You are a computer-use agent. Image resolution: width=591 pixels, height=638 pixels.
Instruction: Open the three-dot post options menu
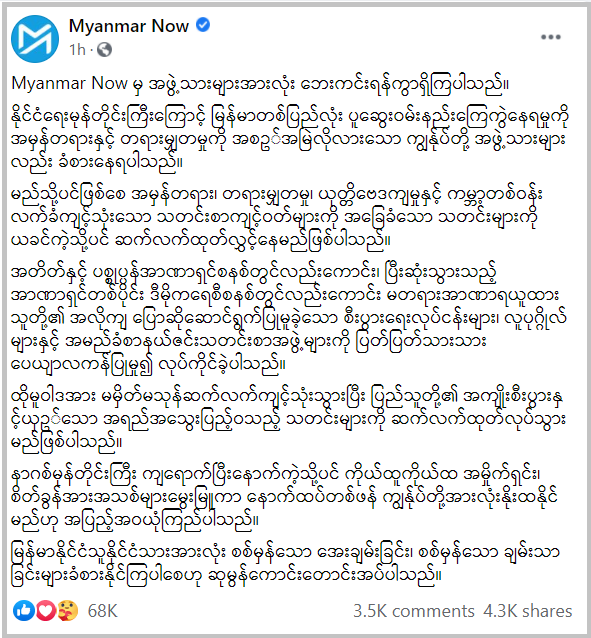click(551, 37)
